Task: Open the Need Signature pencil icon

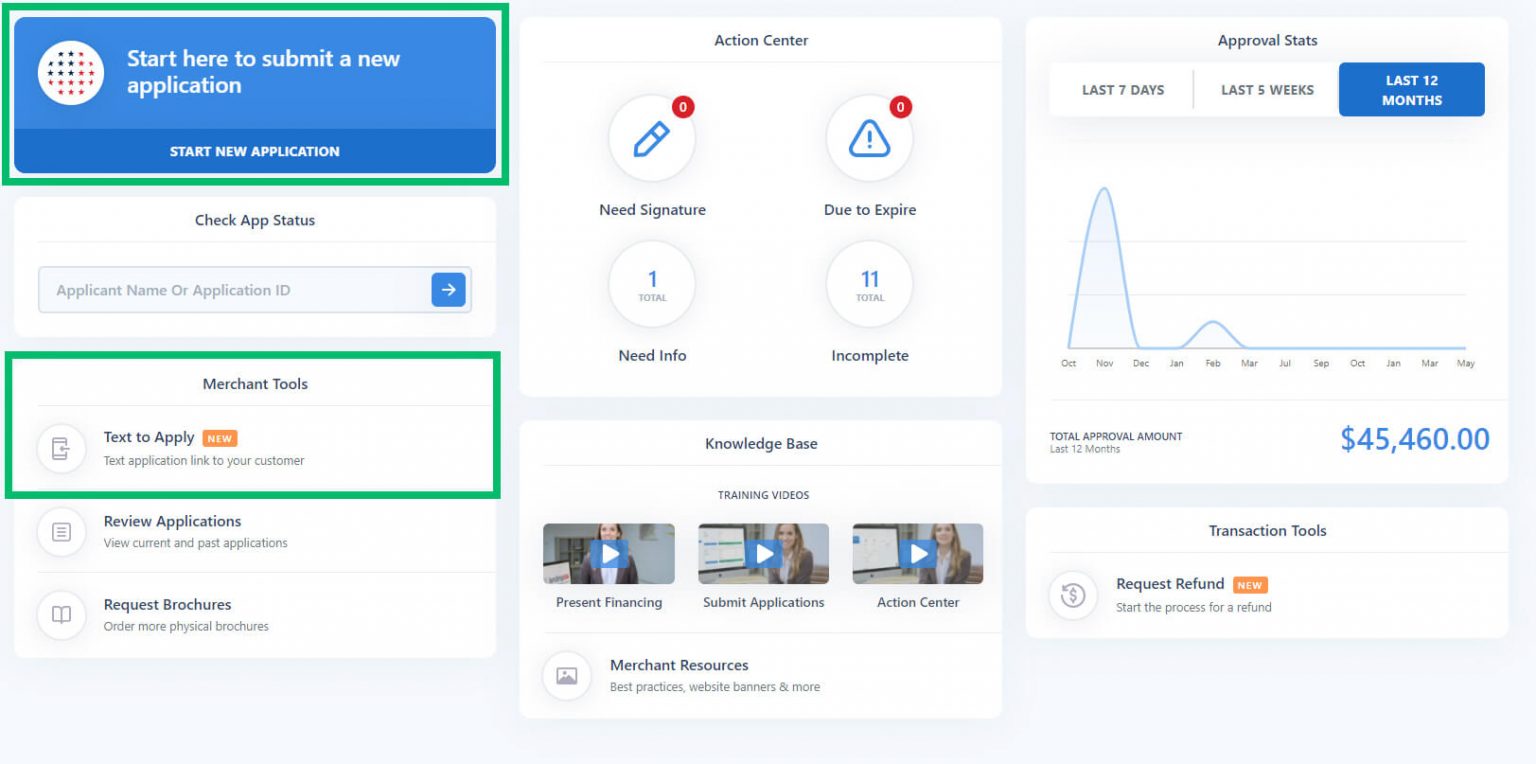Action: pyautogui.click(x=652, y=139)
